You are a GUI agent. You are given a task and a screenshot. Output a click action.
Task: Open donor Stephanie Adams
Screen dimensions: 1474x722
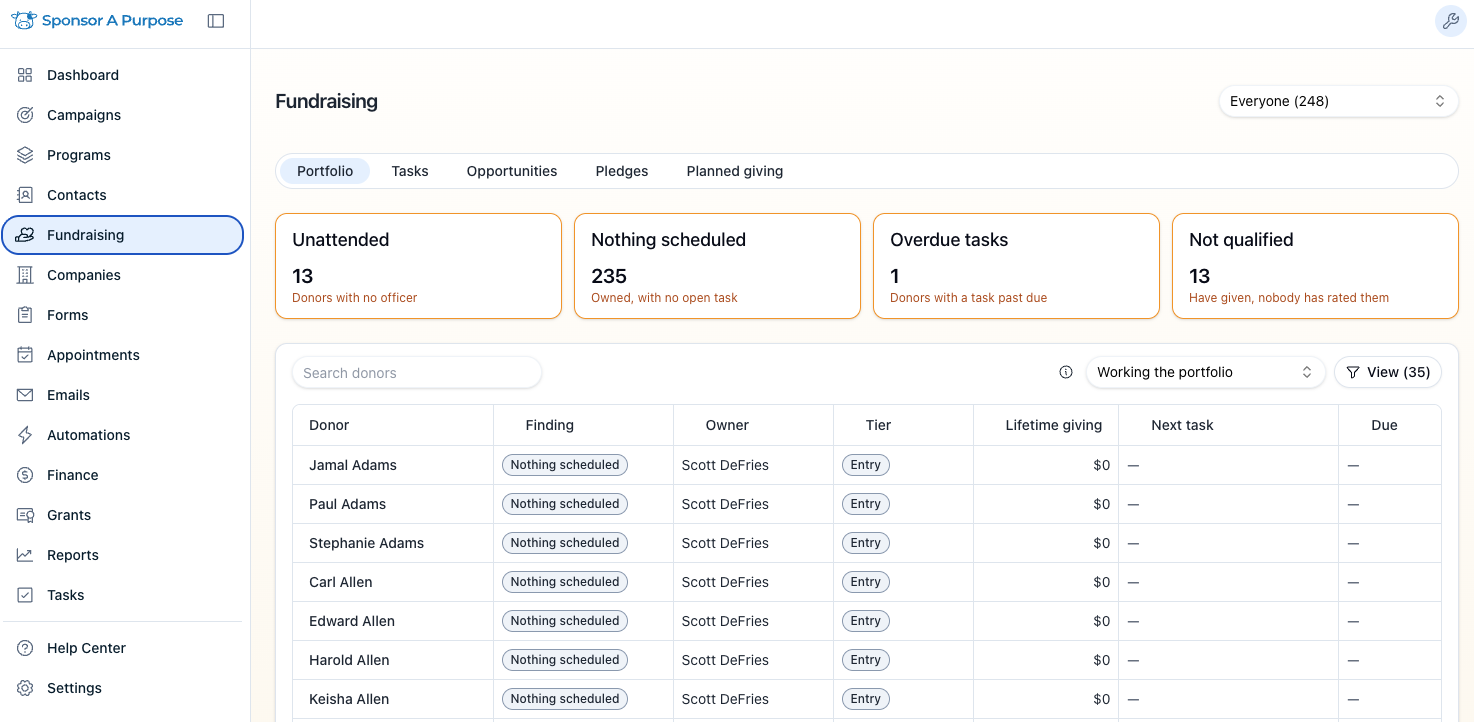pos(366,543)
